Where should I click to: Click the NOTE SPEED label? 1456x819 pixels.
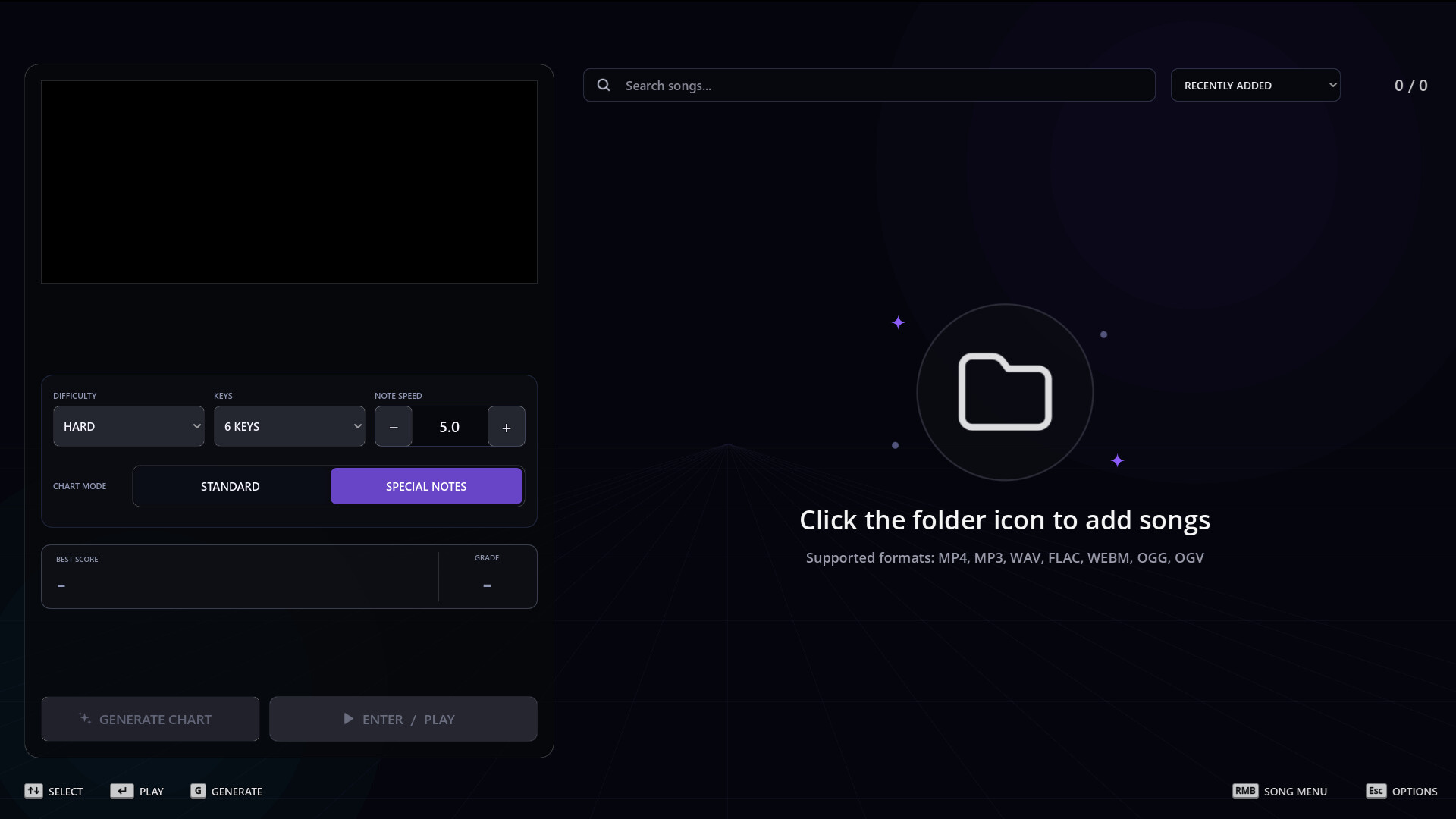pos(398,396)
